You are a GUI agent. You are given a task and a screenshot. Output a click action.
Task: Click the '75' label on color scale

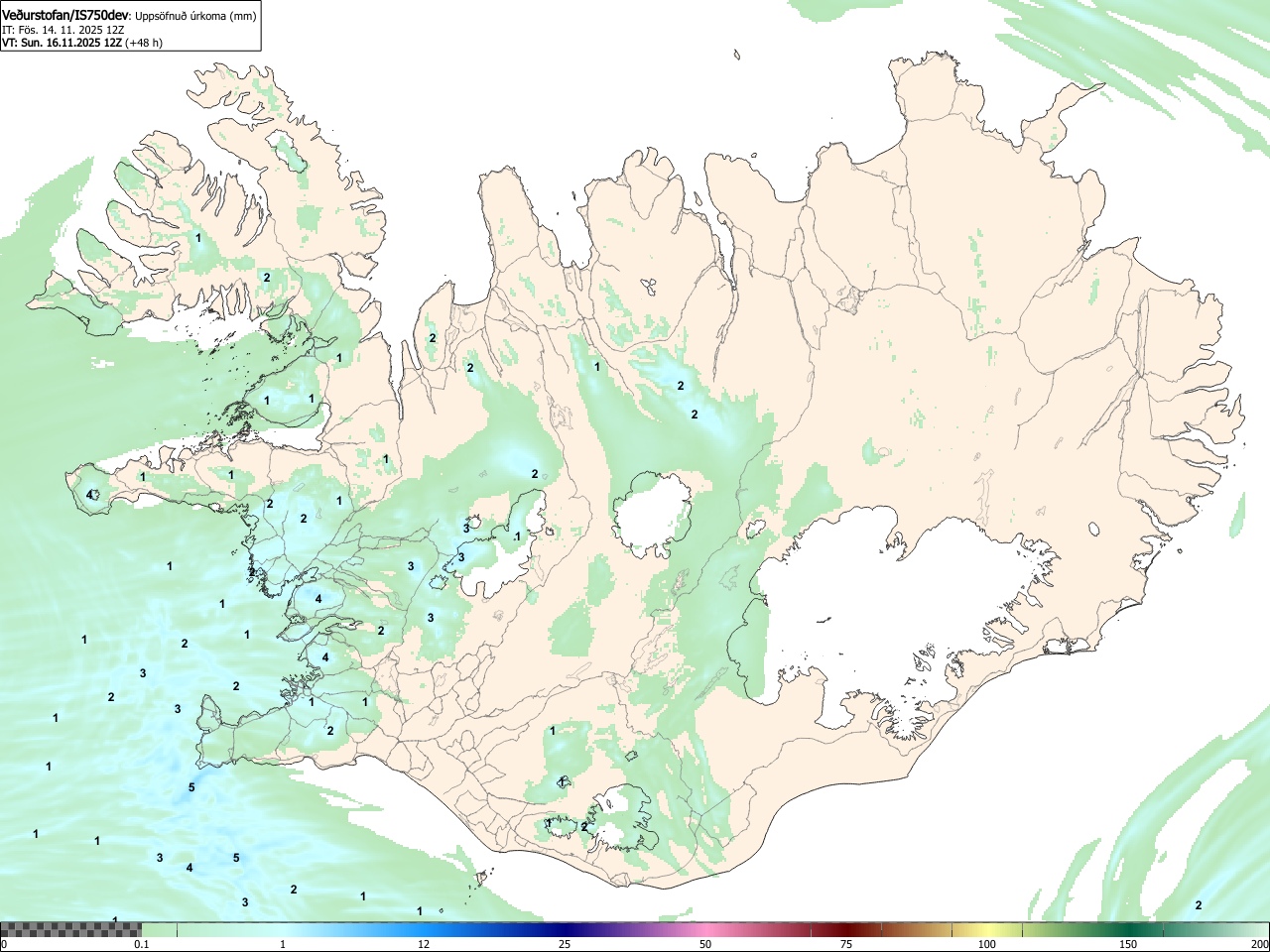[846, 944]
